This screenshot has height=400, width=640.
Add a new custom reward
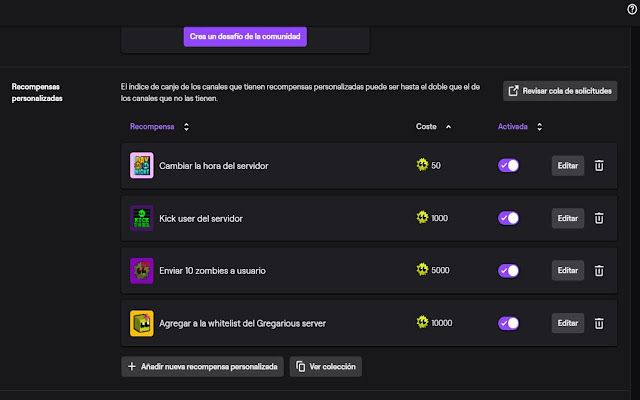pyautogui.click(x=202, y=367)
